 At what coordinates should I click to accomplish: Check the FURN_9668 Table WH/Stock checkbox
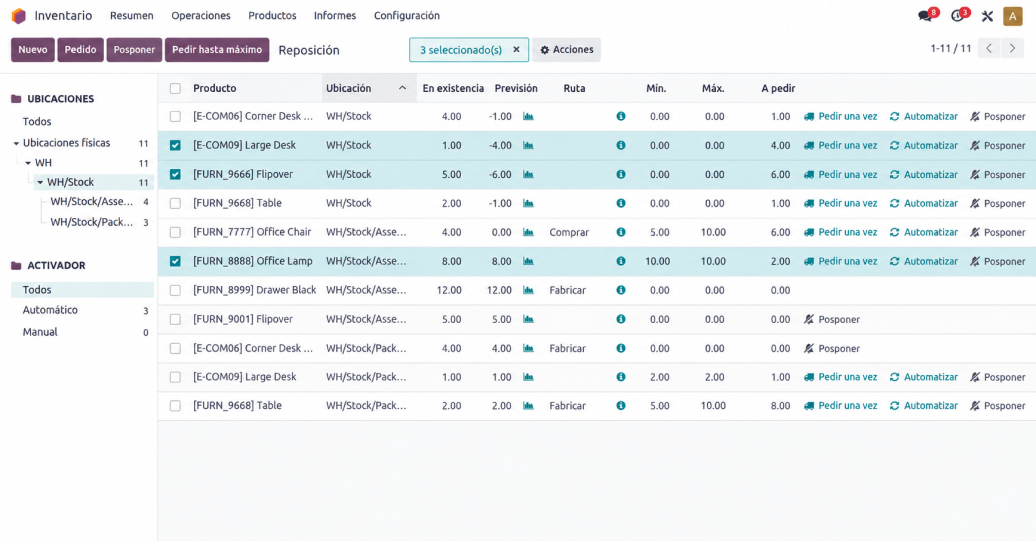click(x=175, y=203)
